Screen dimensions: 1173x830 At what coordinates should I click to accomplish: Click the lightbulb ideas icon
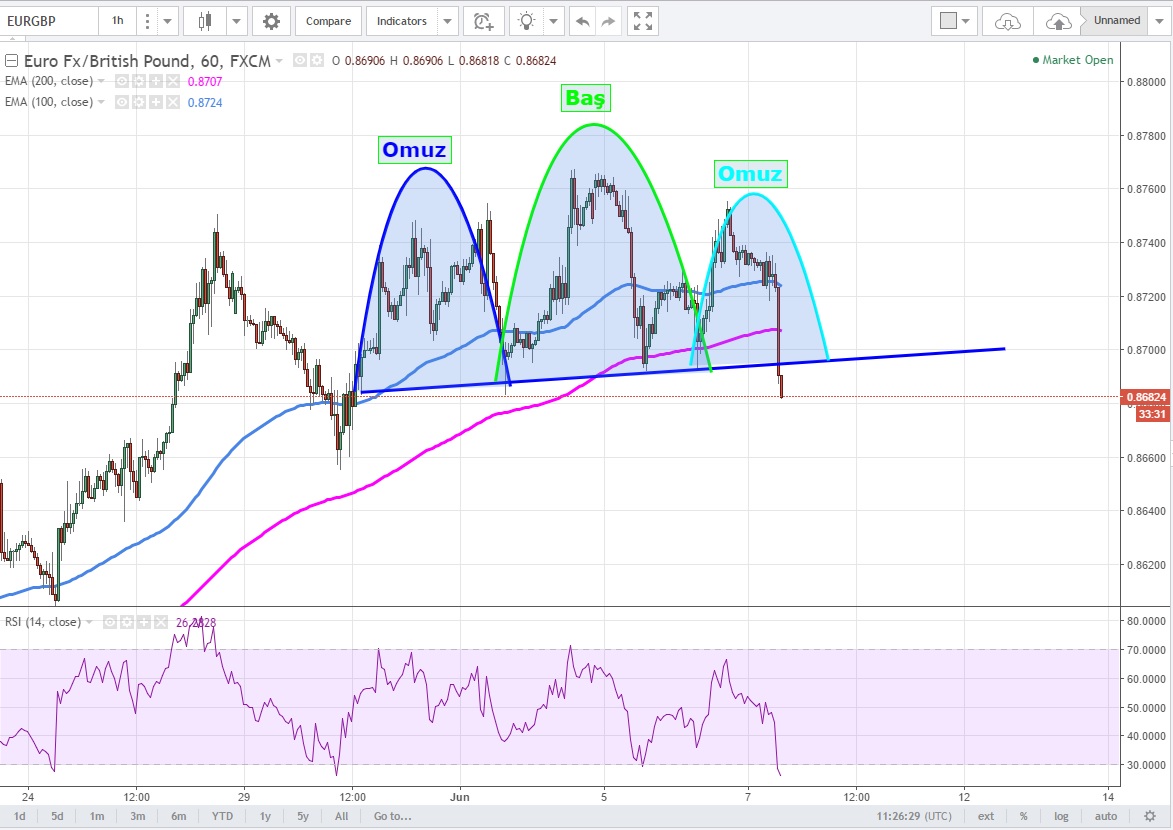(x=526, y=21)
